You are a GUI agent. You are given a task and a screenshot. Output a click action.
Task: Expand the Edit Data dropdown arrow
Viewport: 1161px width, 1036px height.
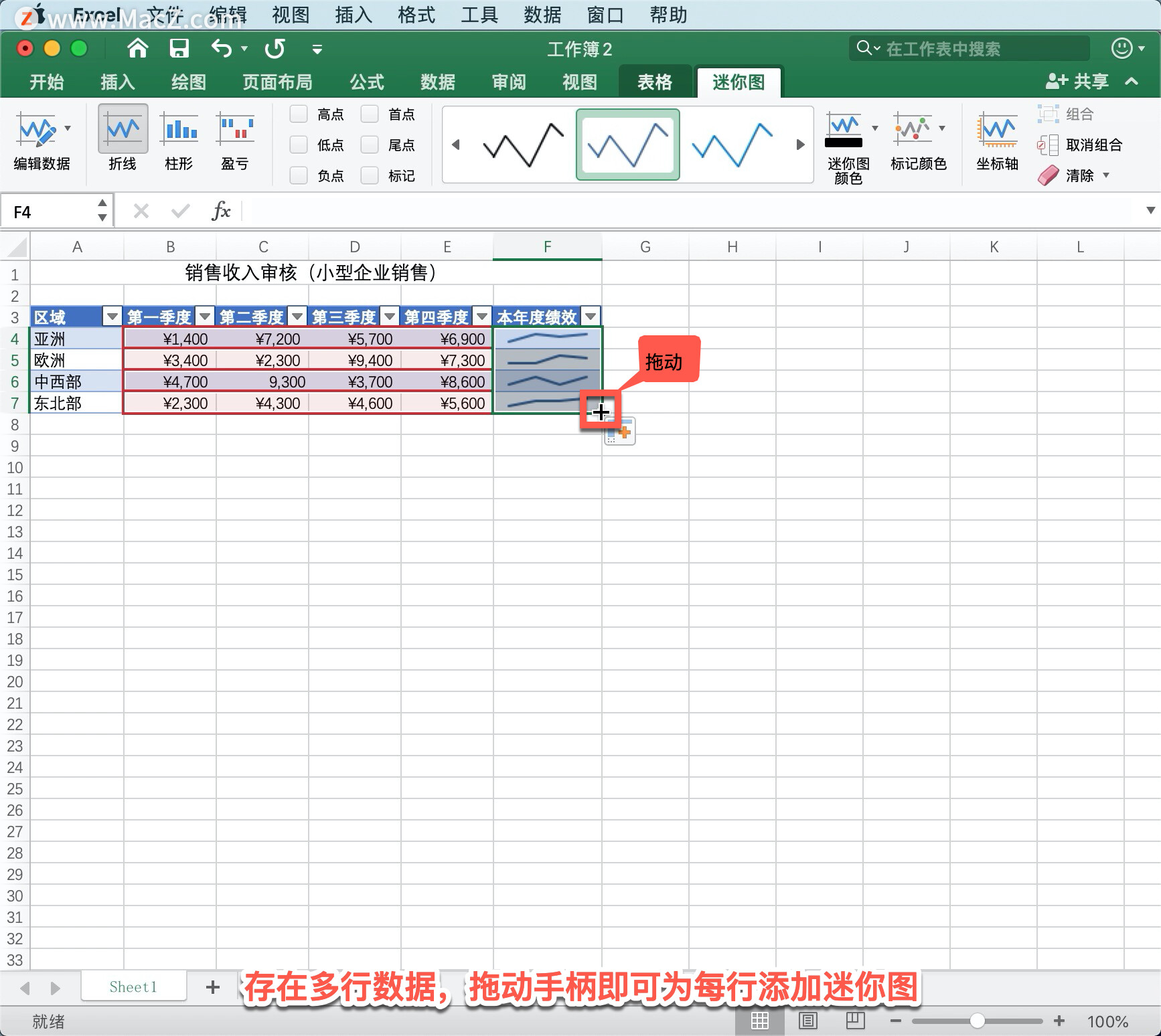click(x=68, y=127)
